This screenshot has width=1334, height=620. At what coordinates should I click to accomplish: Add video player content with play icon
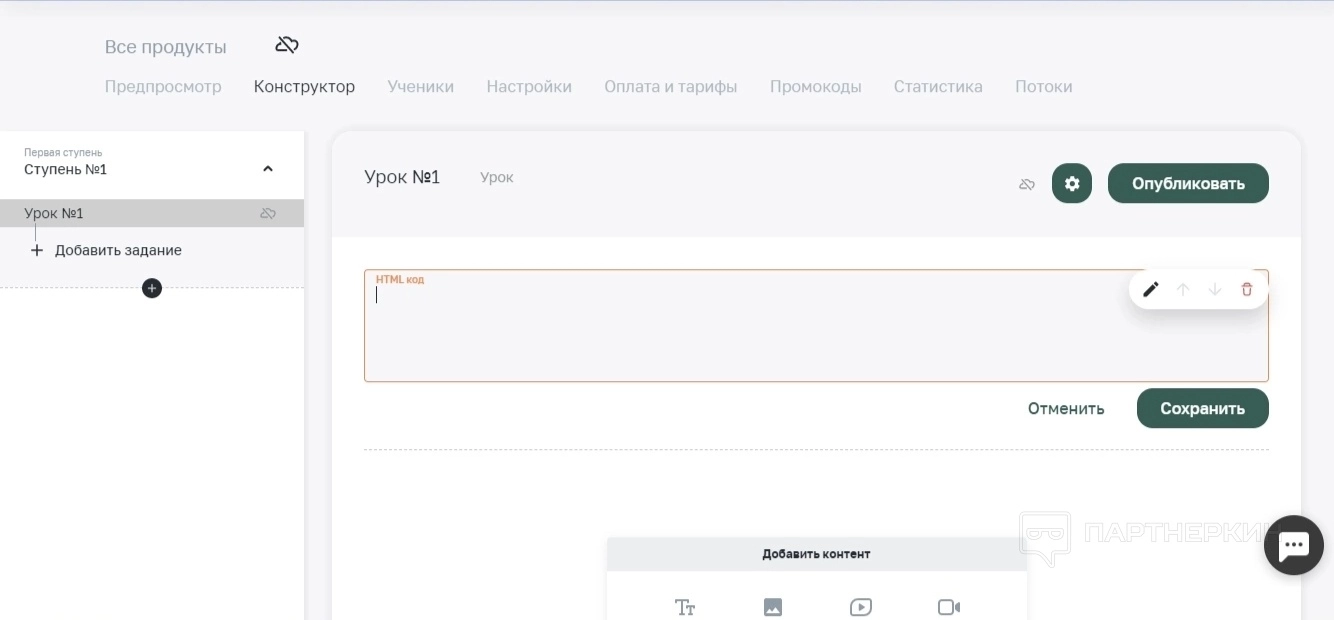click(x=861, y=607)
